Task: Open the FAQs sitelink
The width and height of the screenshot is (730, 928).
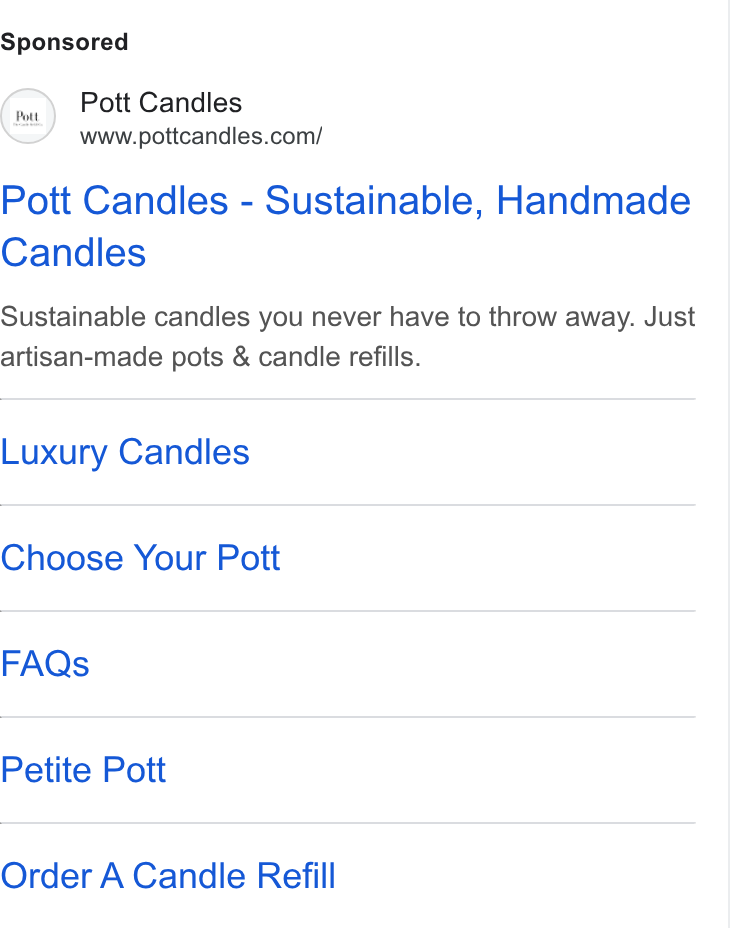Action: tap(45, 664)
